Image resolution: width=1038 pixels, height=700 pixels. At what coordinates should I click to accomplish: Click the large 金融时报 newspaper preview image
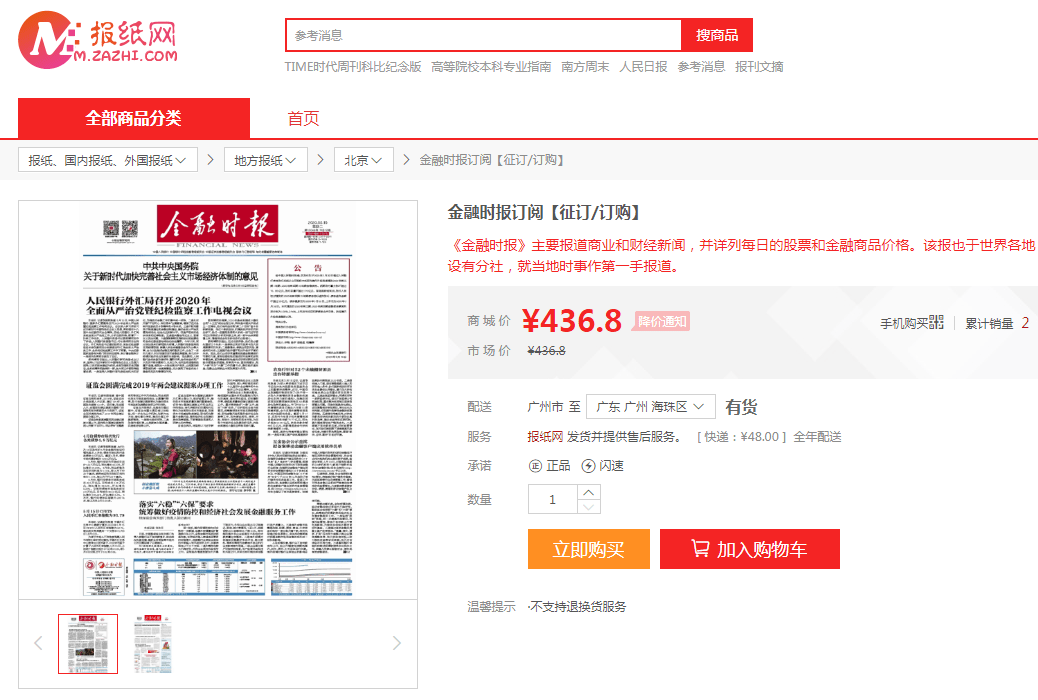(x=218, y=400)
